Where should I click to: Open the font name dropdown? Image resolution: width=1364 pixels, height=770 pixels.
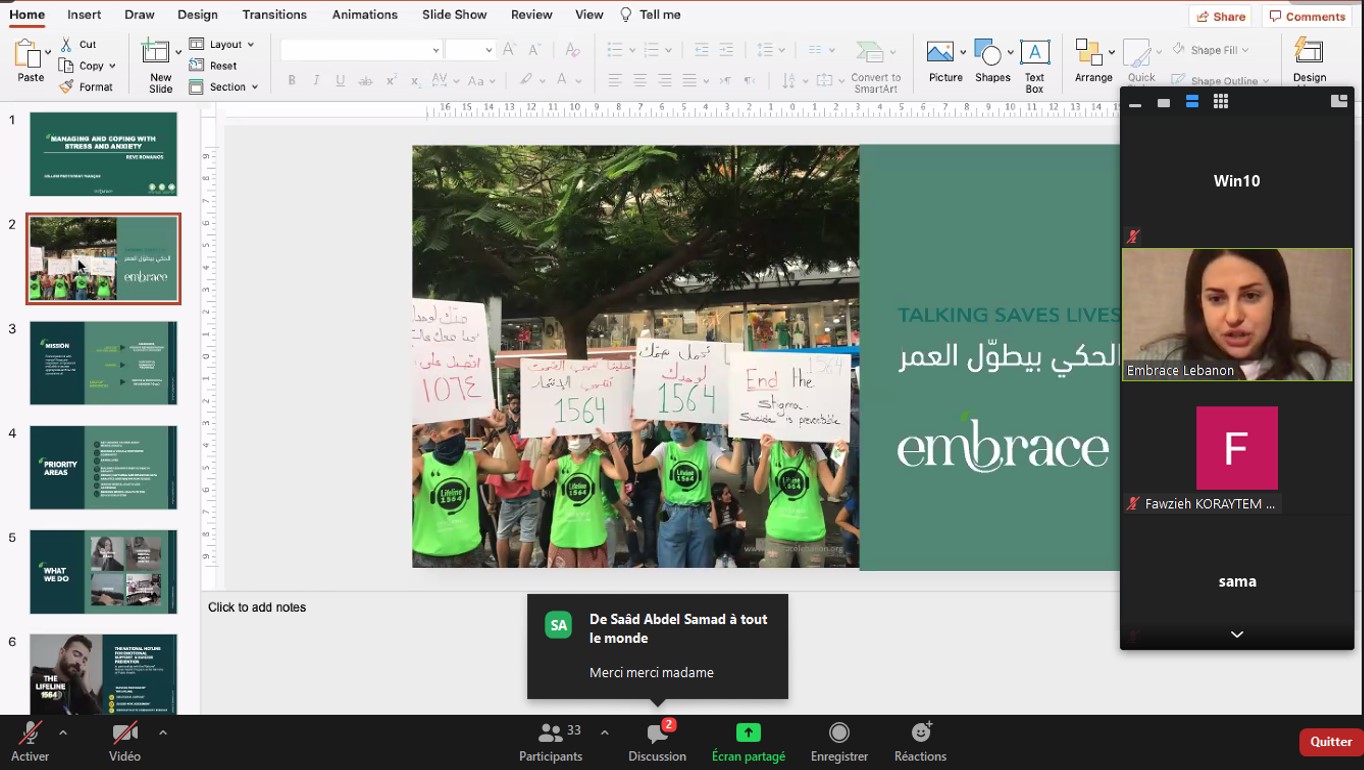coord(436,50)
